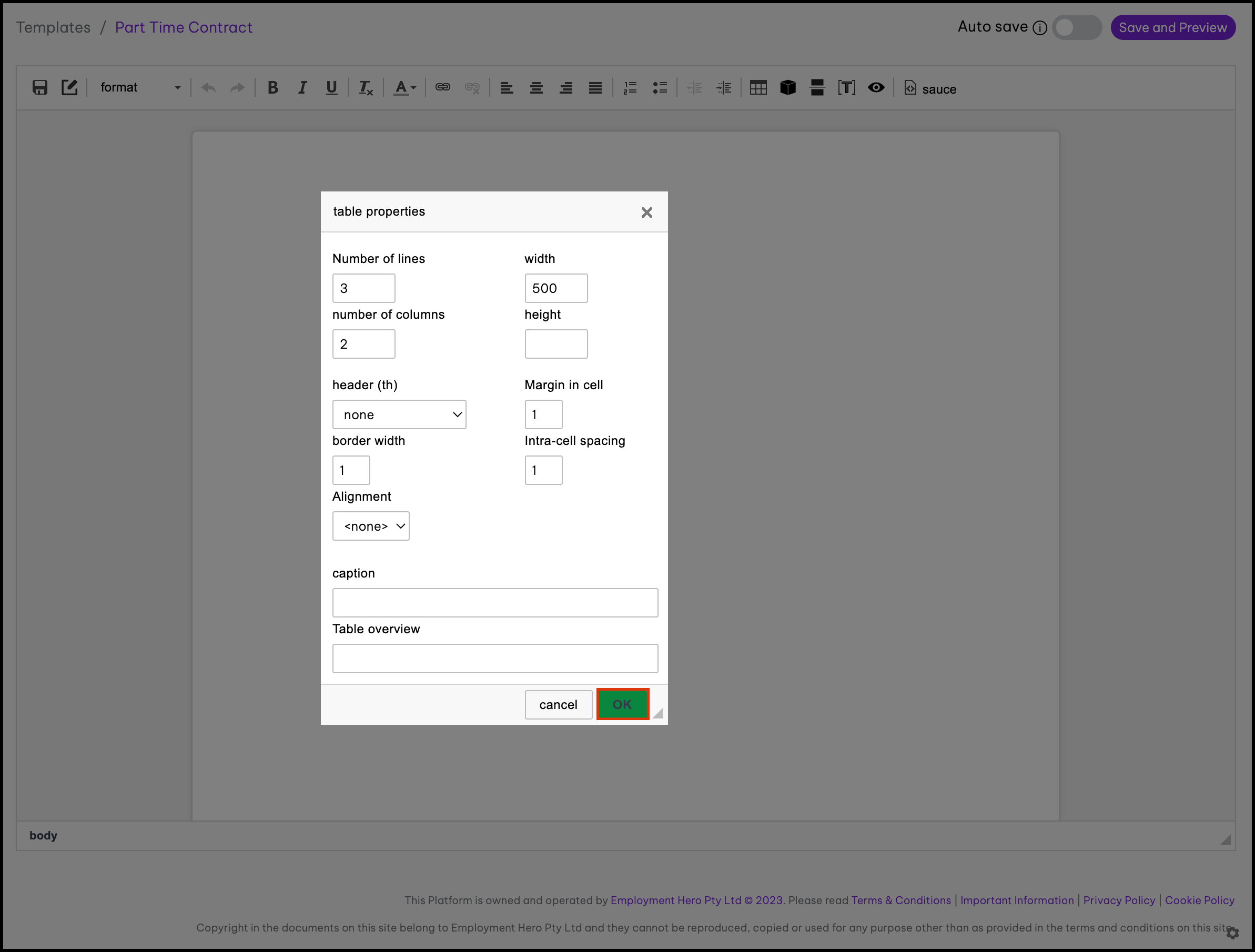Click the Clear Formatting icon
The width and height of the screenshot is (1255, 952).
[x=366, y=87]
